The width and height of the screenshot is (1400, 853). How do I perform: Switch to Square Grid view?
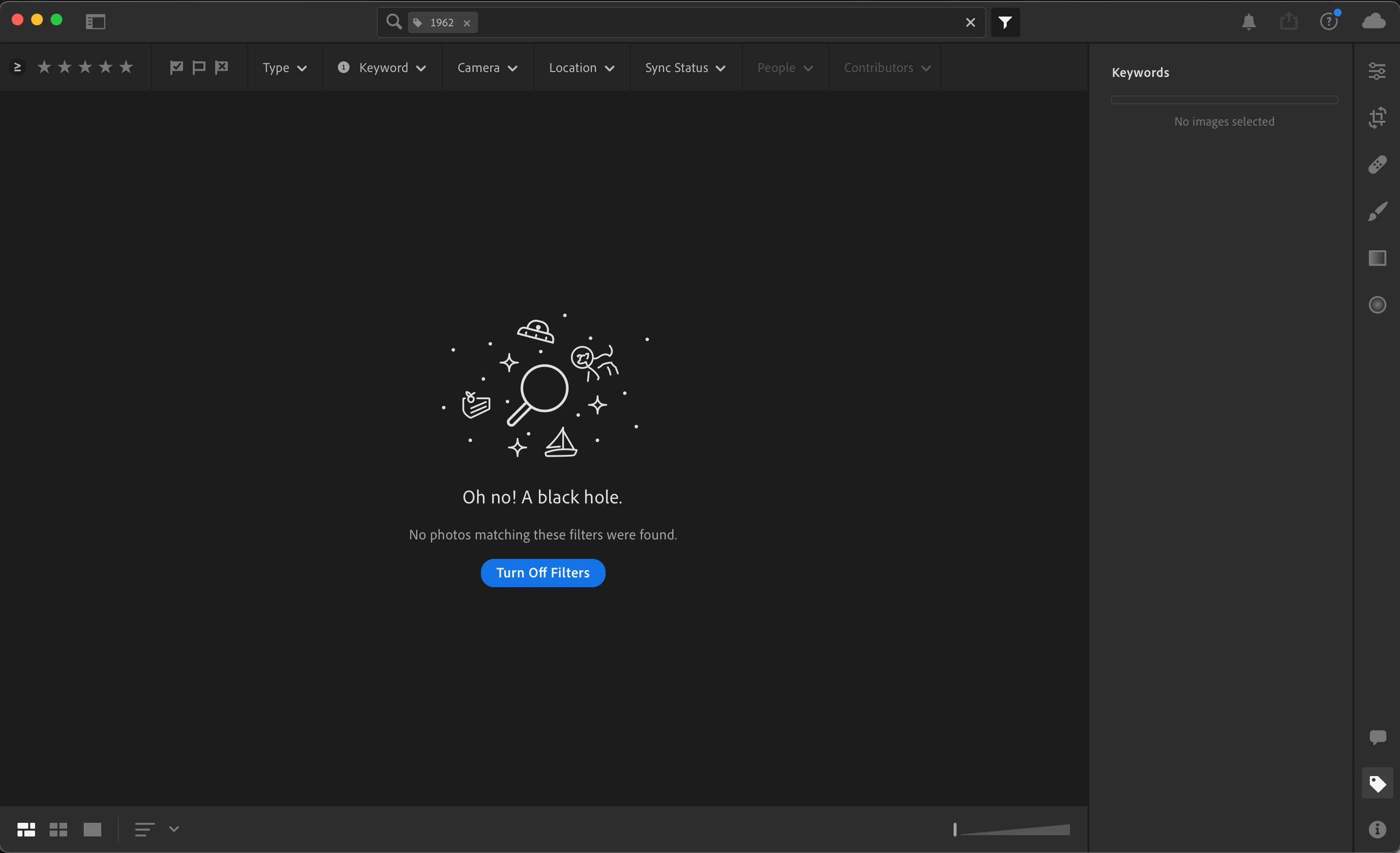58,829
